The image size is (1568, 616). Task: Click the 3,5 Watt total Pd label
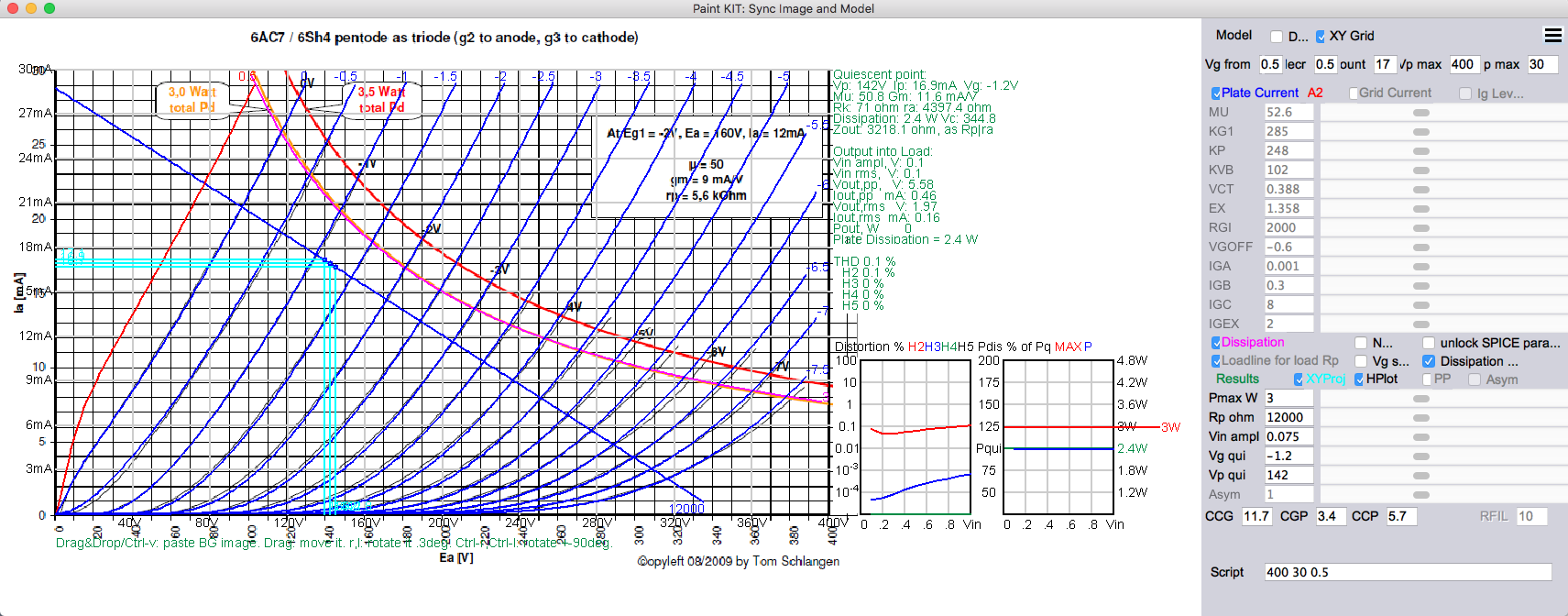(x=380, y=99)
